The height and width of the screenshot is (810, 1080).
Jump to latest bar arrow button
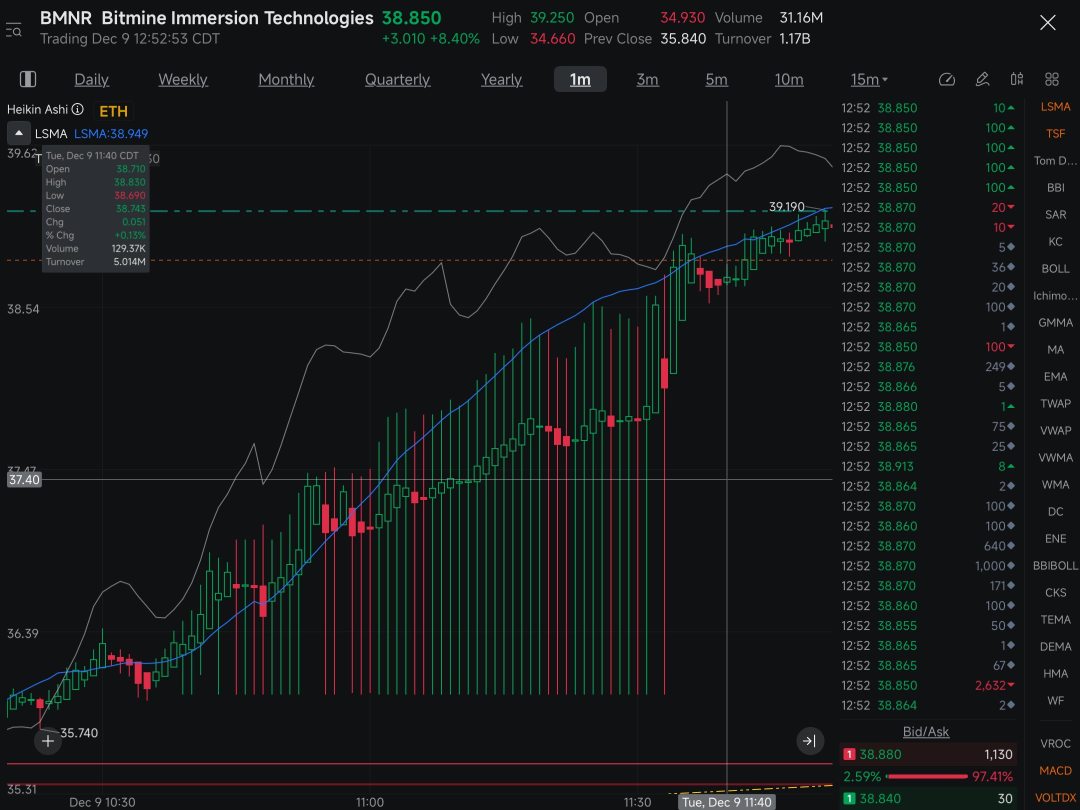tap(810, 740)
